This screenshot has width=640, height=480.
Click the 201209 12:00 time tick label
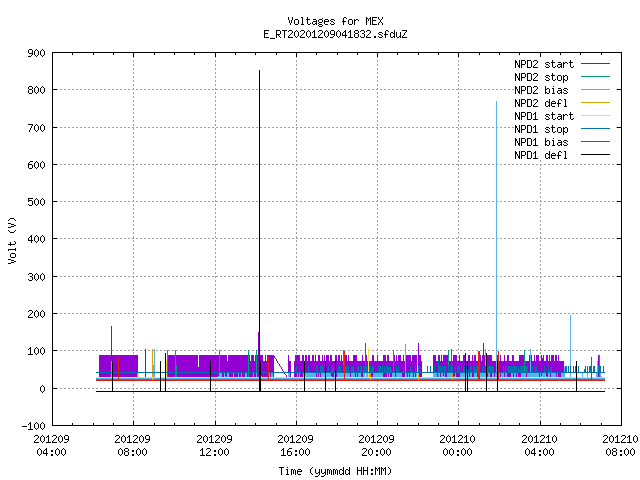214,446
